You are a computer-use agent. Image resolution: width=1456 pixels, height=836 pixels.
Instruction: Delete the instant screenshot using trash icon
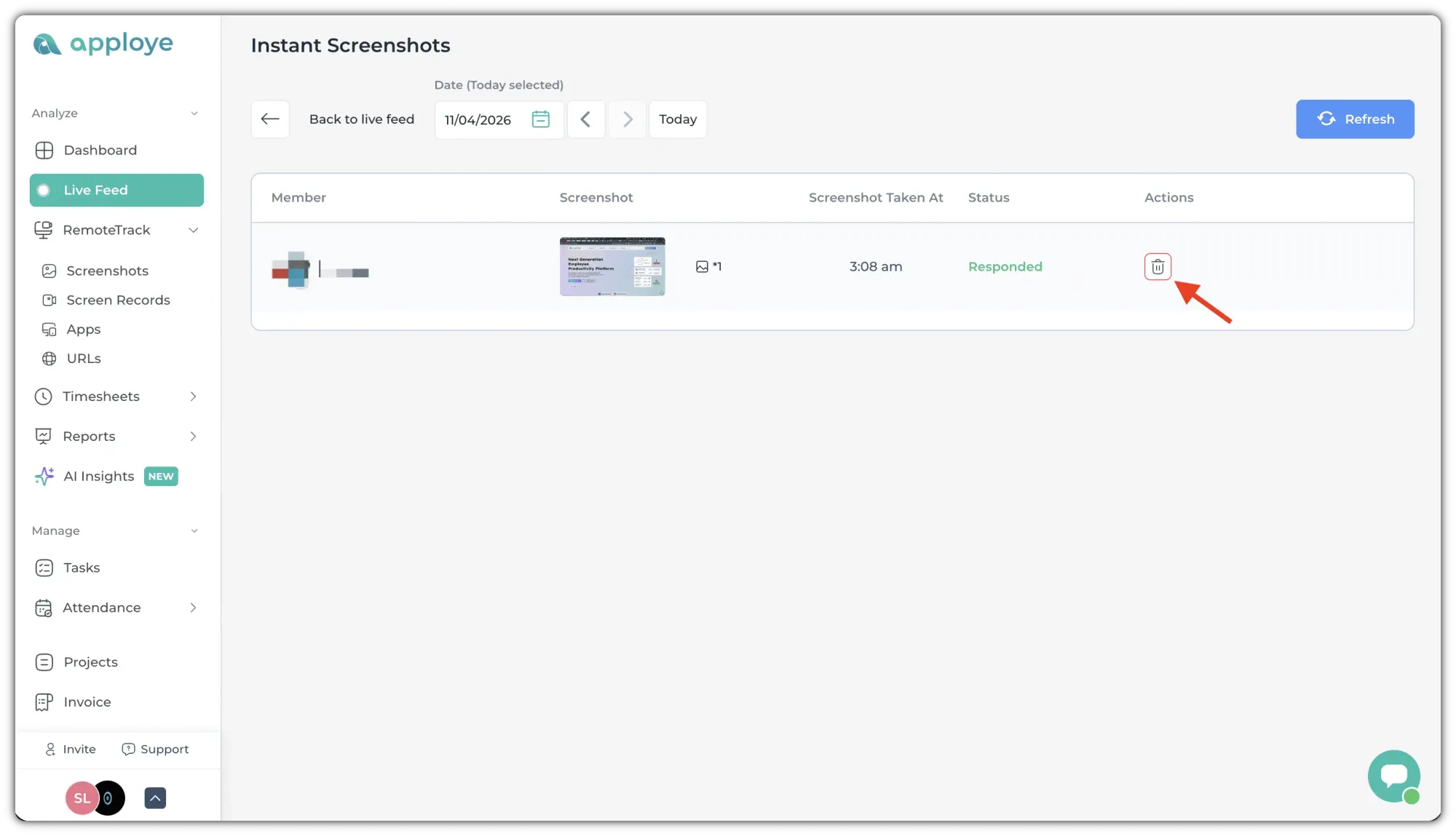click(1158, 267)
